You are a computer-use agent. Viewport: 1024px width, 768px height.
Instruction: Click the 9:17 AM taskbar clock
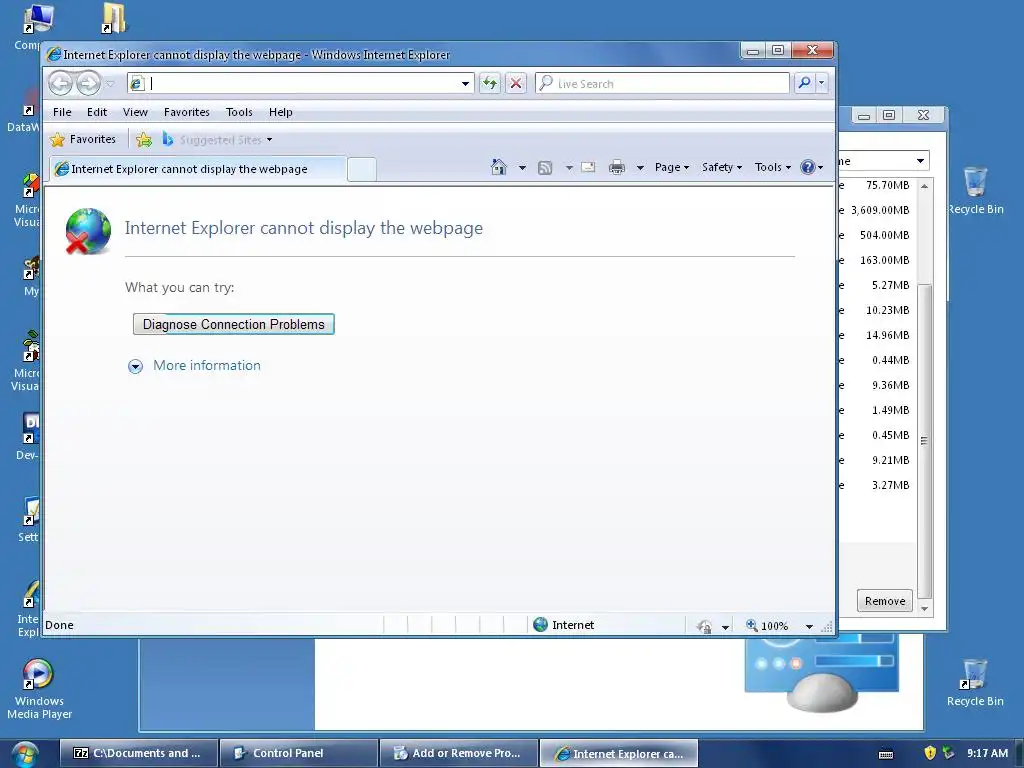(x=987, y=753)
